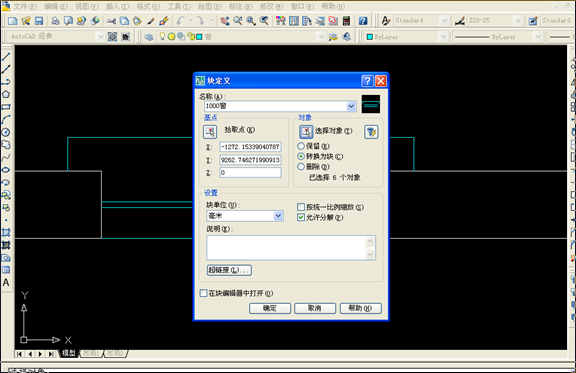Open the 文件 menu
576x373 pixels.
tap(25, 6)
